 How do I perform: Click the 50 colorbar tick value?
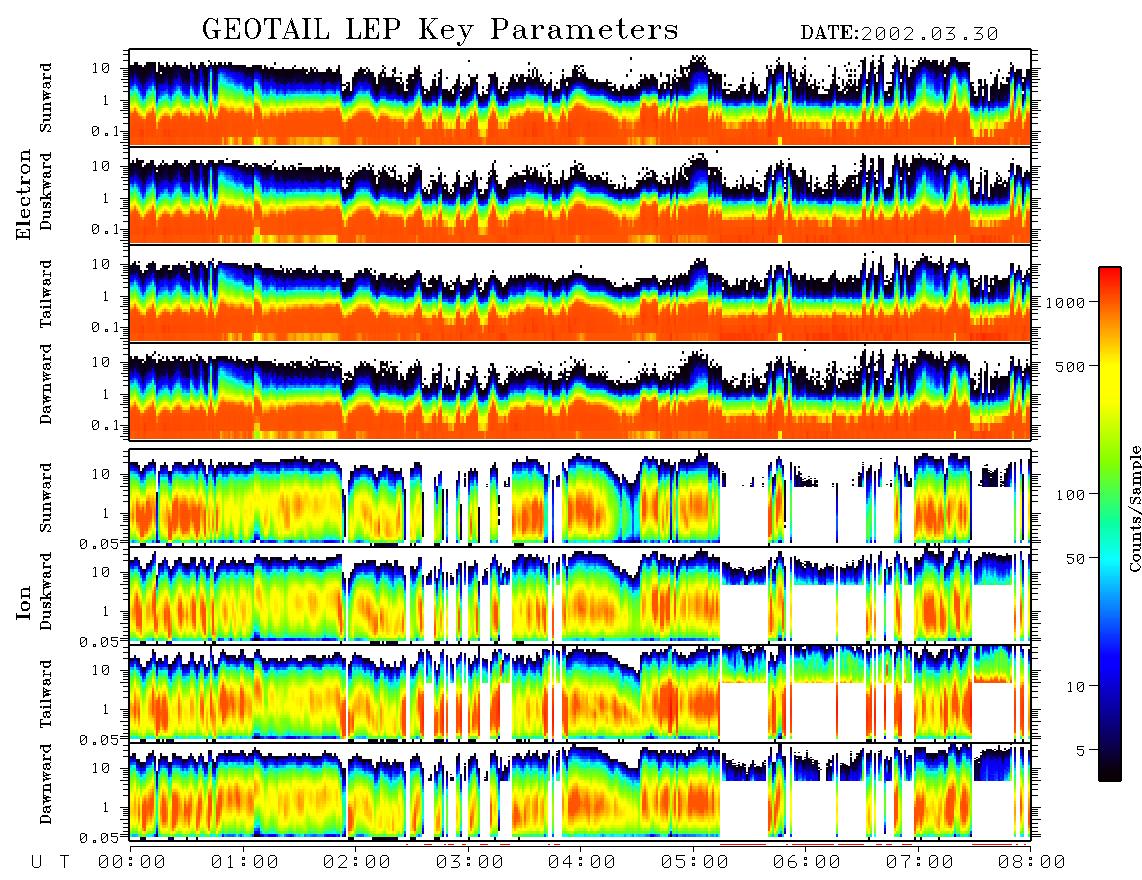point(1075,559)
